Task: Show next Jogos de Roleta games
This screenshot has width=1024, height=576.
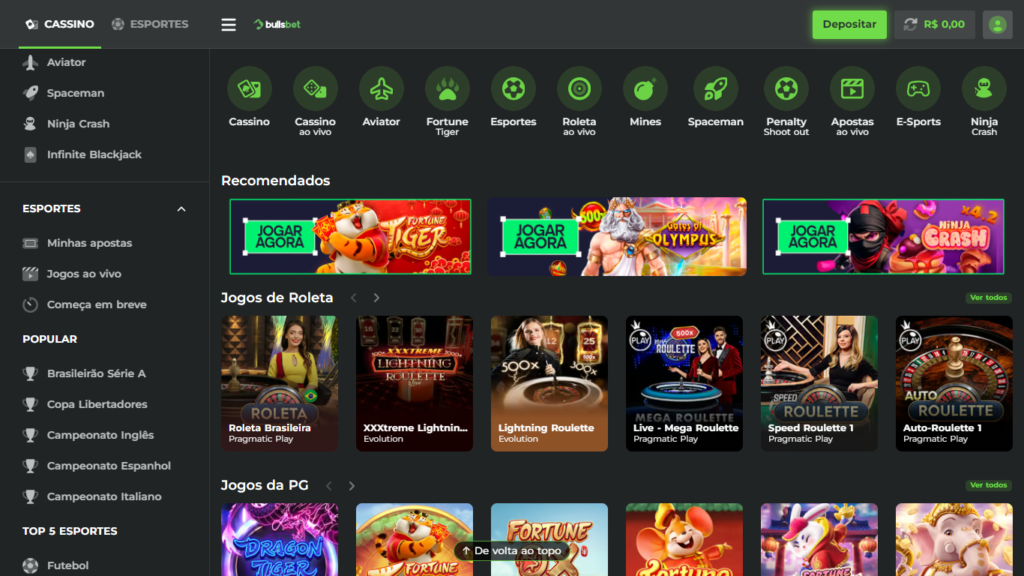Action: 377,298
